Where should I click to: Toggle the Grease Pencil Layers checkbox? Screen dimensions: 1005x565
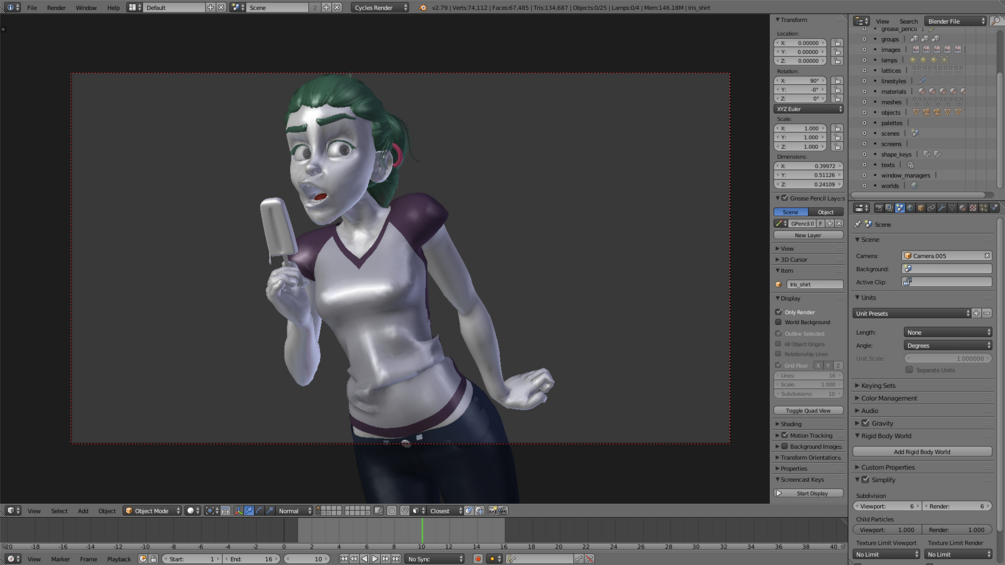click(785, 199)
